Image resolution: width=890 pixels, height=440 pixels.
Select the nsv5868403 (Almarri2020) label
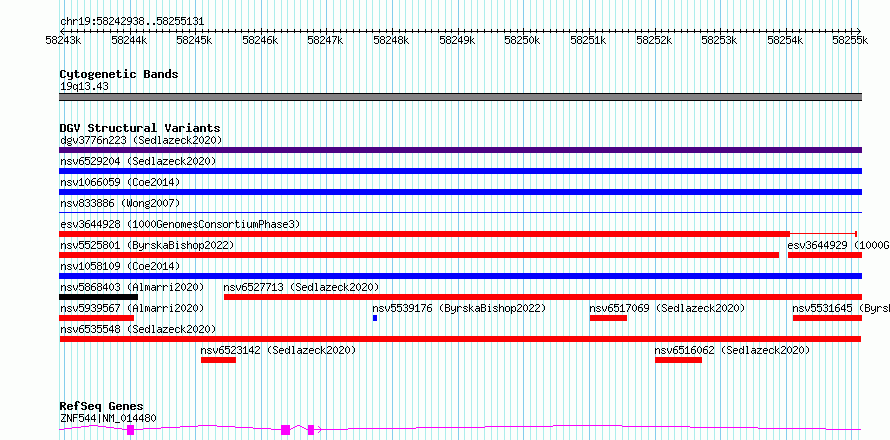tap(132, 287)
